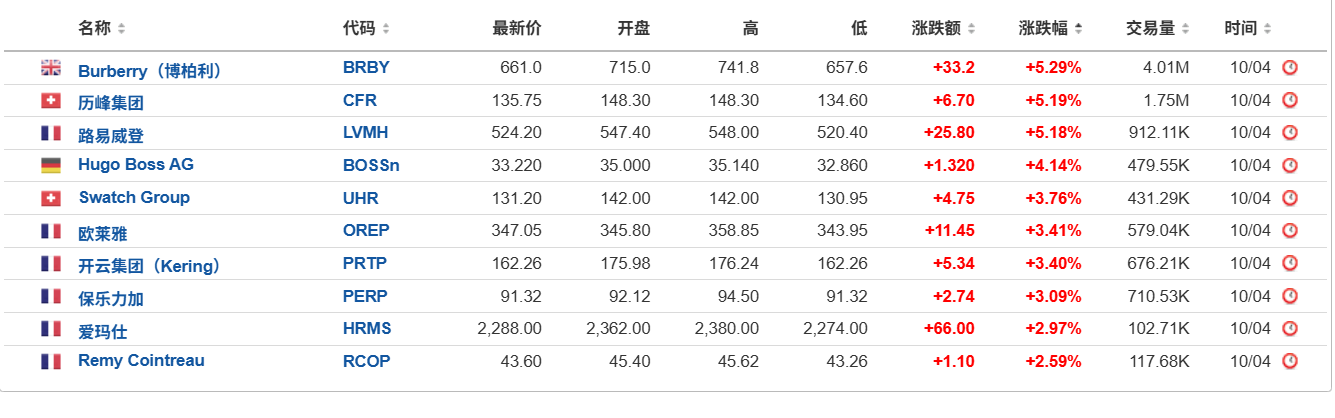Click the clock icon in Remy Cointreau row

tap(1290, 361)
